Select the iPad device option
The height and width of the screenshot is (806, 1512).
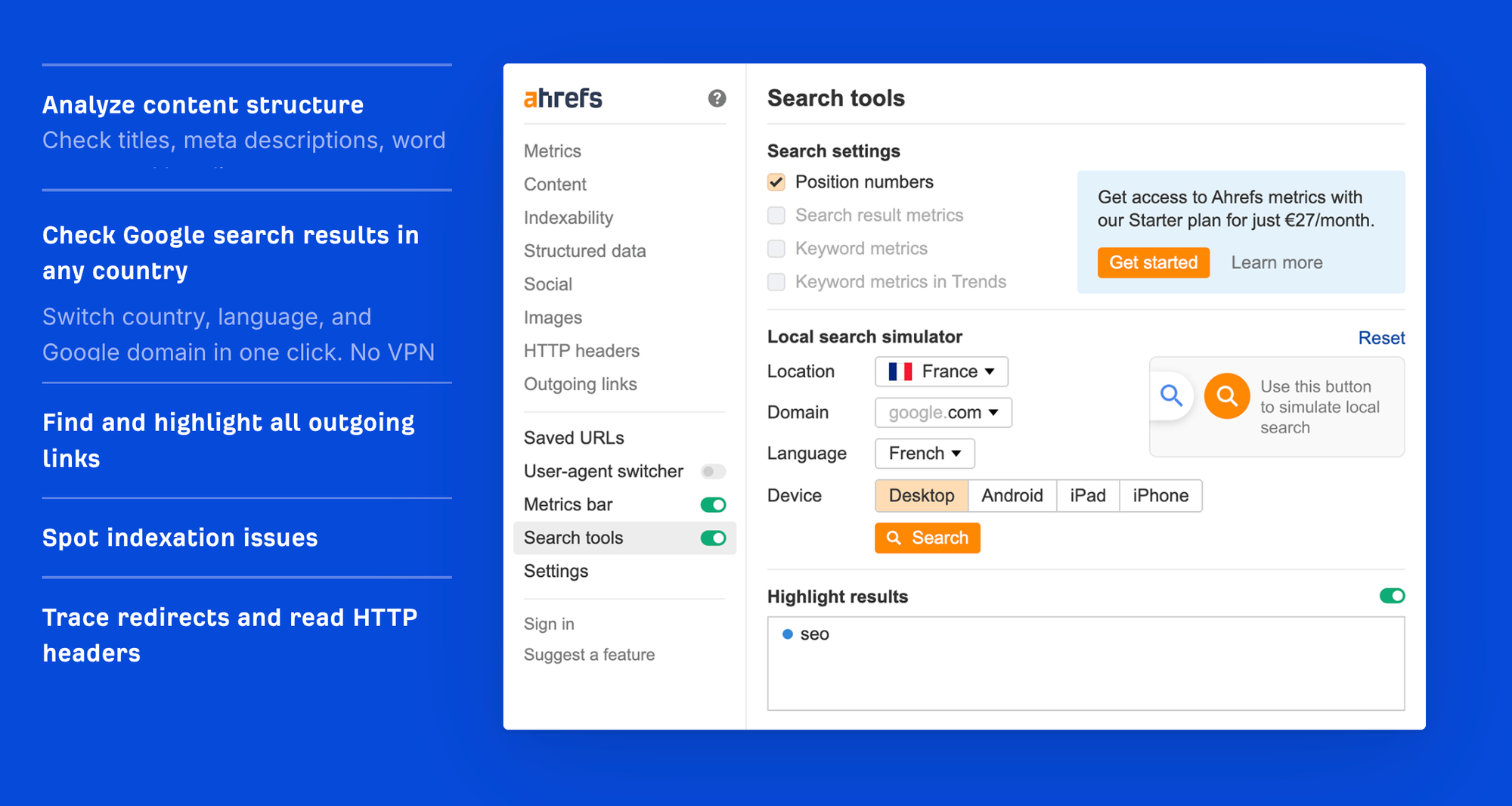(x=1088, y=496)
